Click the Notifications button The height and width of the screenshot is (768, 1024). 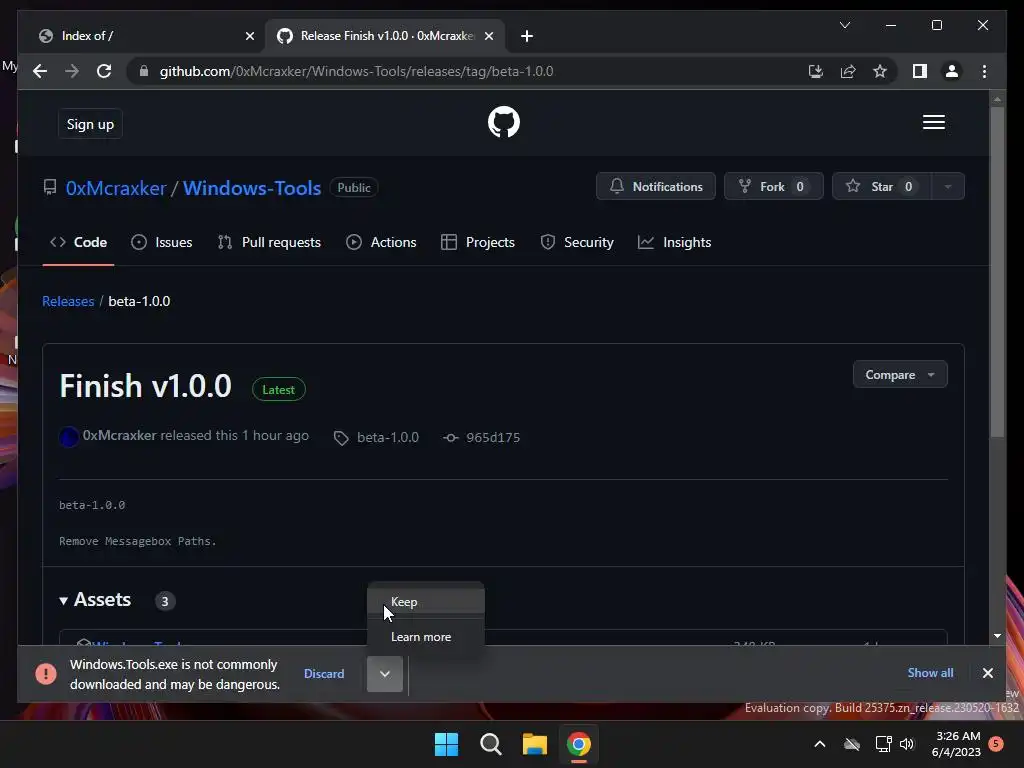656,187
